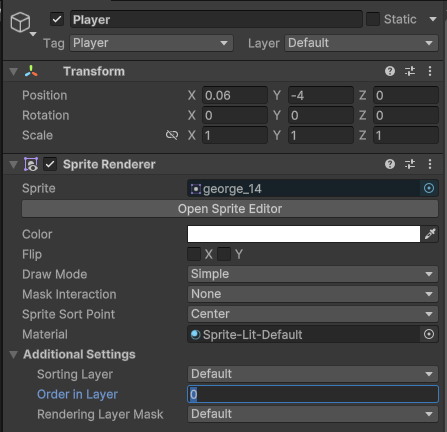Screen dimensions: 447x432
Task: Enable the Static checkbox
Action: 373,19
